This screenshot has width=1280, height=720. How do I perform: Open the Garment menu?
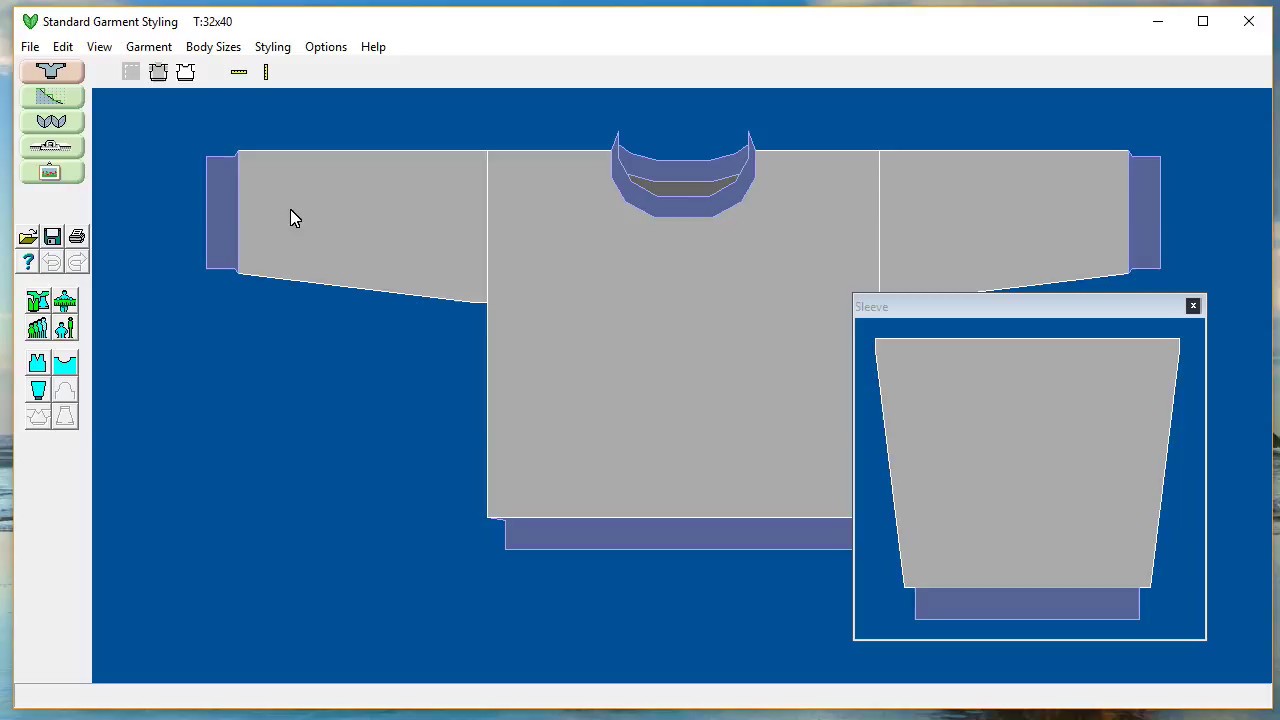point(149,47)
